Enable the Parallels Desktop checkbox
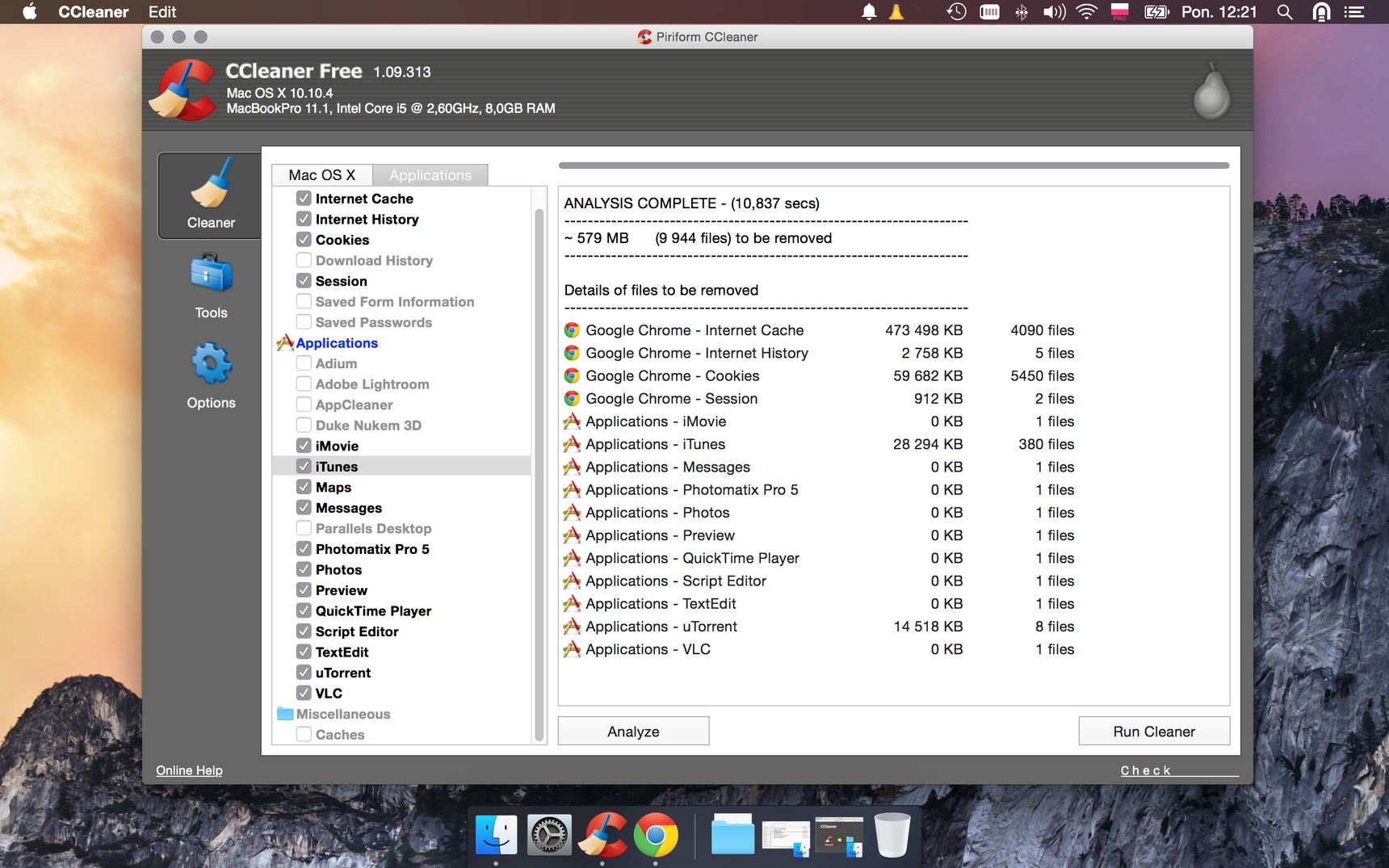The width and height of the screenshot is (1389, 868). [x=304, y=528]
